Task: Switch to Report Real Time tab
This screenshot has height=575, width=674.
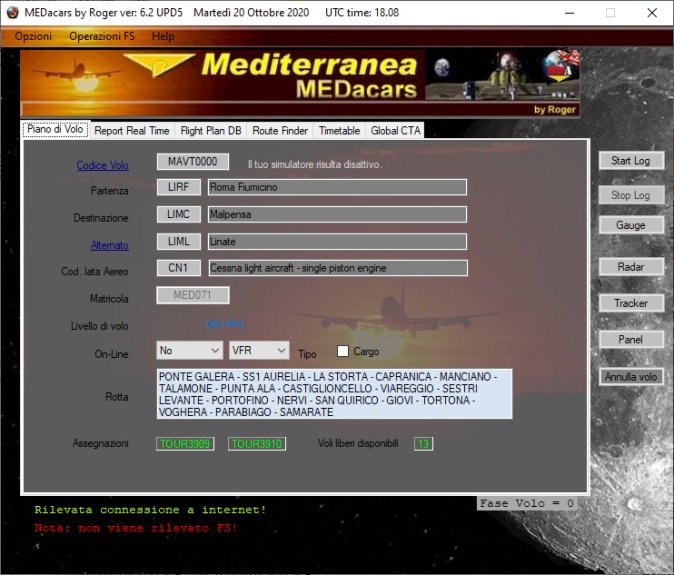Action: coord(132,131)
